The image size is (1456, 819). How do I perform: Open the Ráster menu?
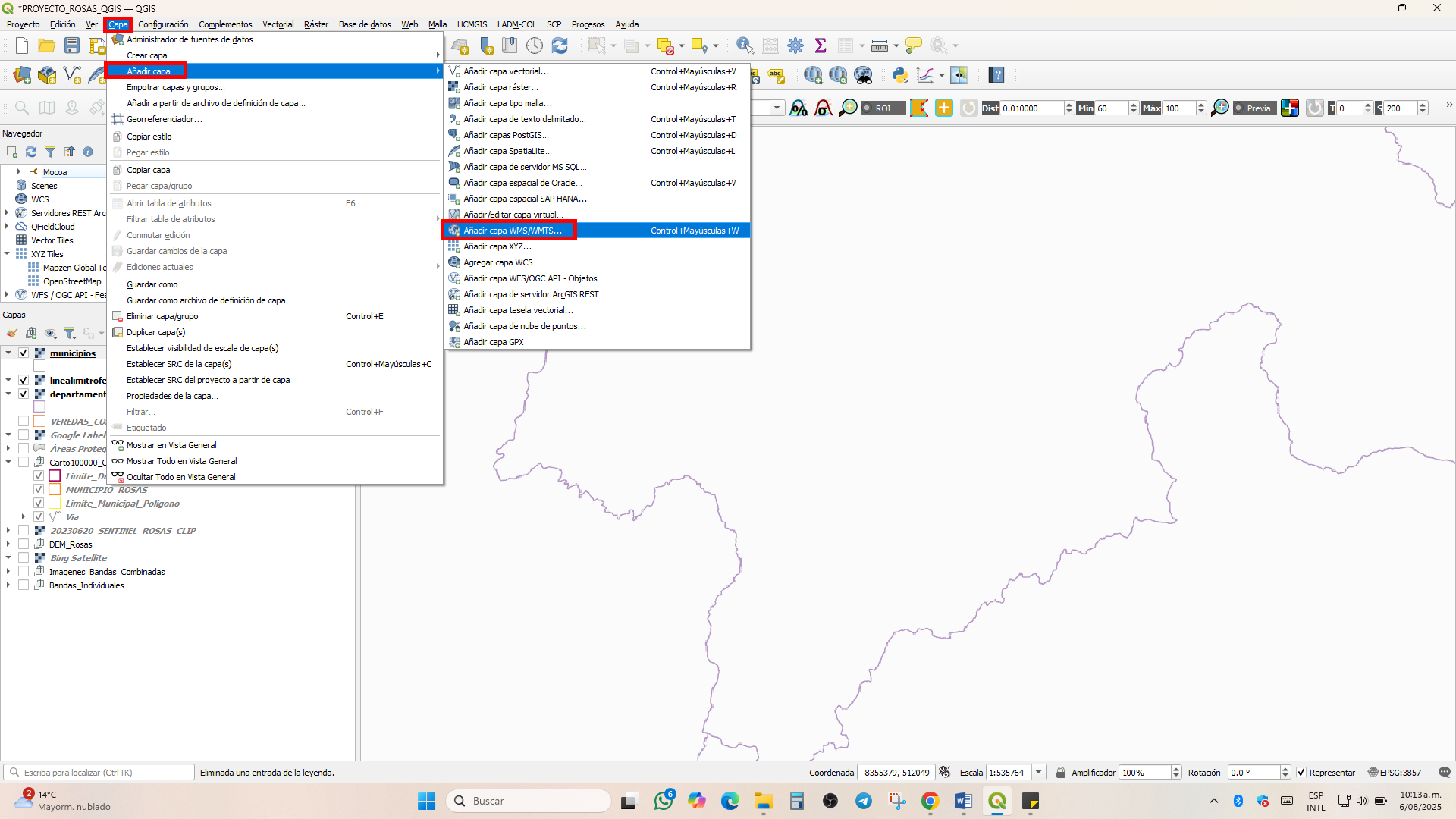coord(316,24)
